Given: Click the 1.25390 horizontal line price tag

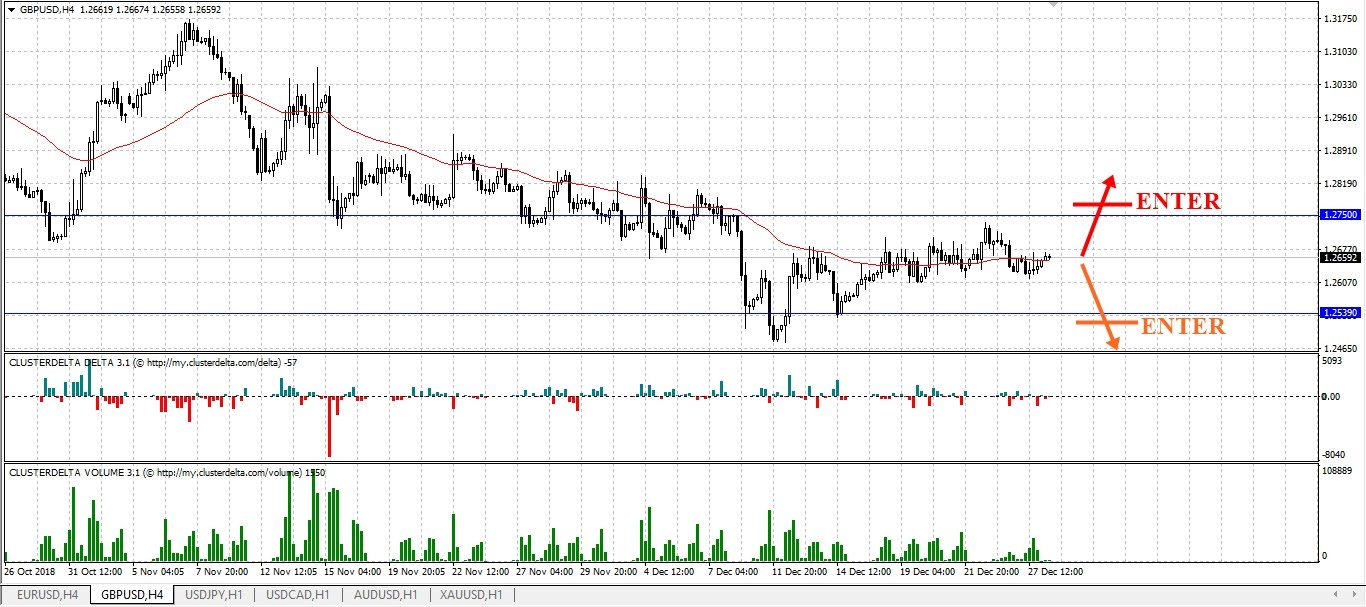Looking at the screenshot, I should (1340, 314).
